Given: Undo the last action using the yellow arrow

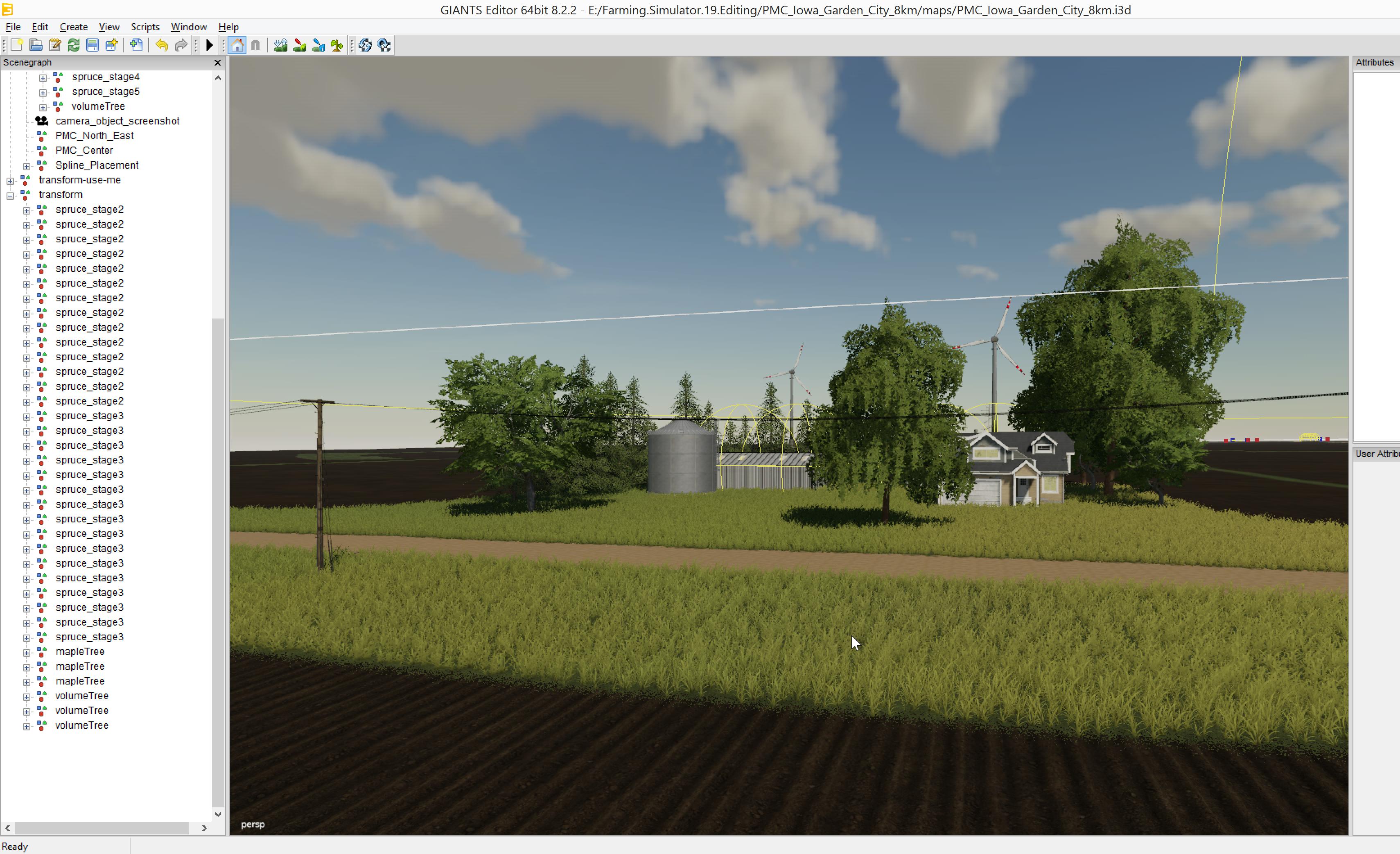Looking at the screenshot, I should (x=162, y=45).
